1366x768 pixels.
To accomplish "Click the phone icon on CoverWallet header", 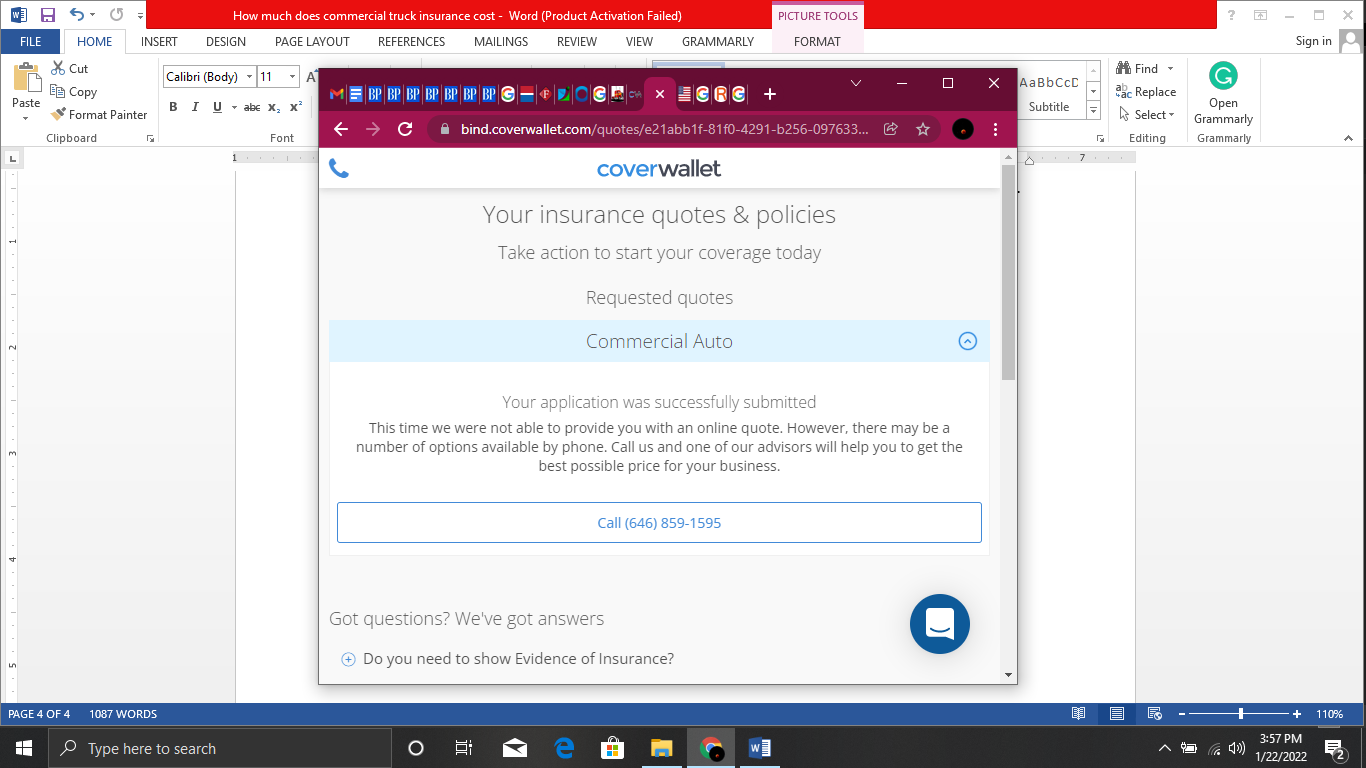I will [339, 169].
